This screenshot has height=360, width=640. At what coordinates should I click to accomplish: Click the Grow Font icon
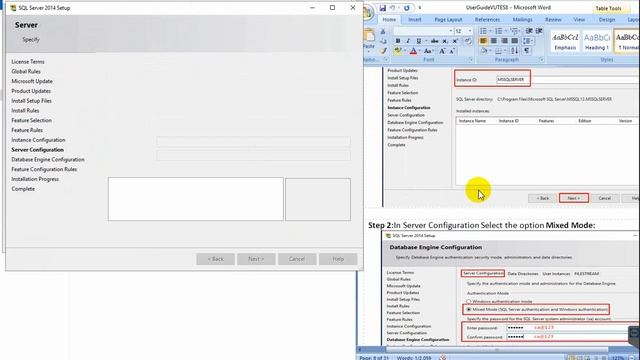pos(442,51)
